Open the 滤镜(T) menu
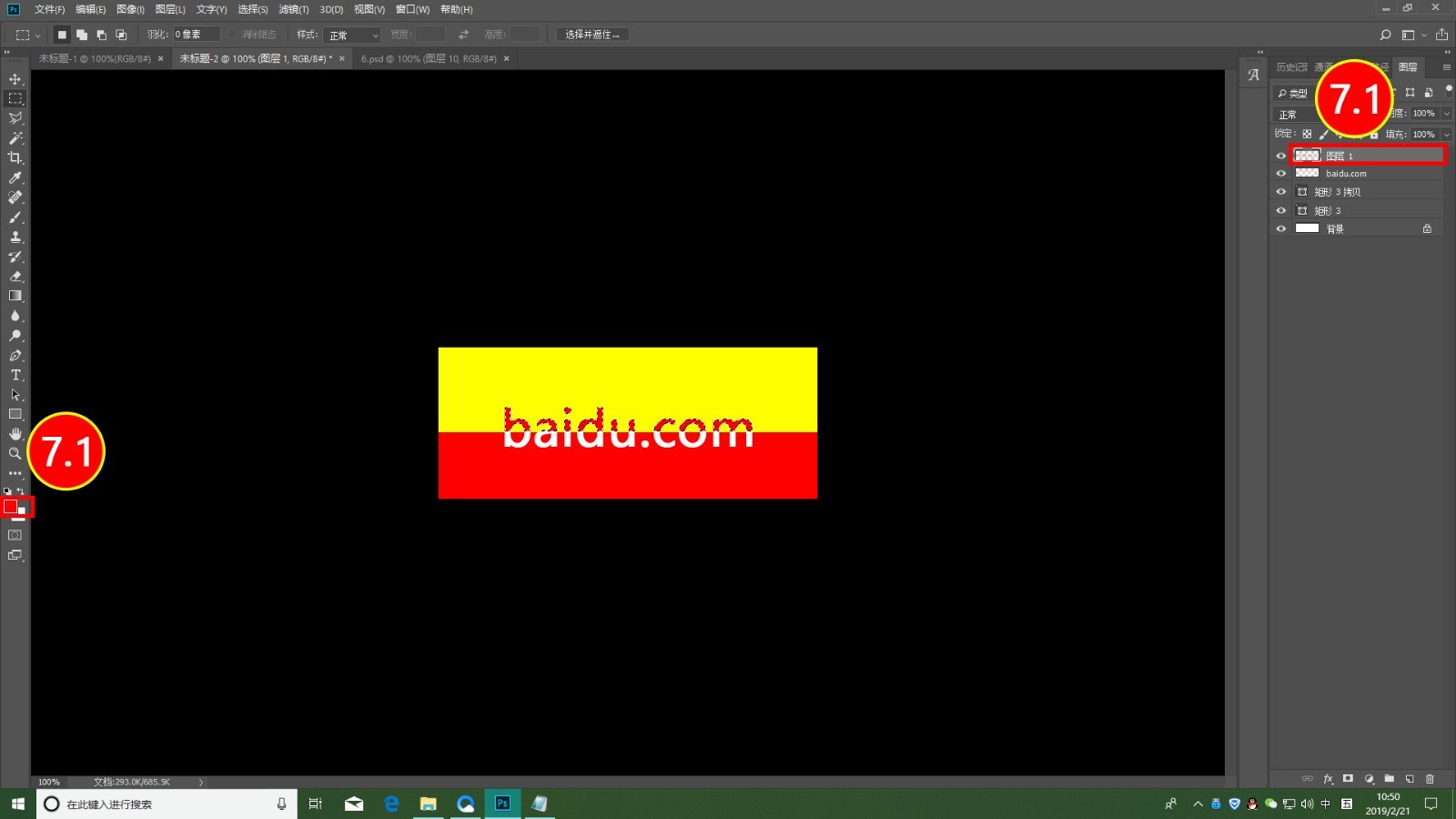 click(293, 9)
